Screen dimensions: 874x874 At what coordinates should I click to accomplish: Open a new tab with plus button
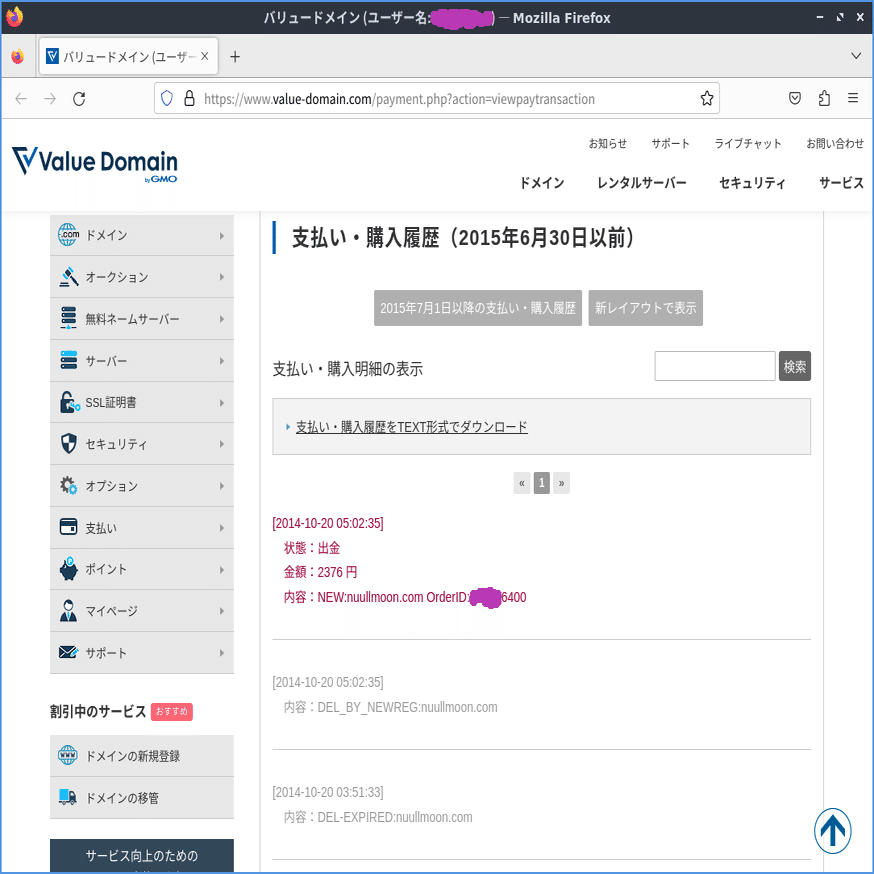235,57
